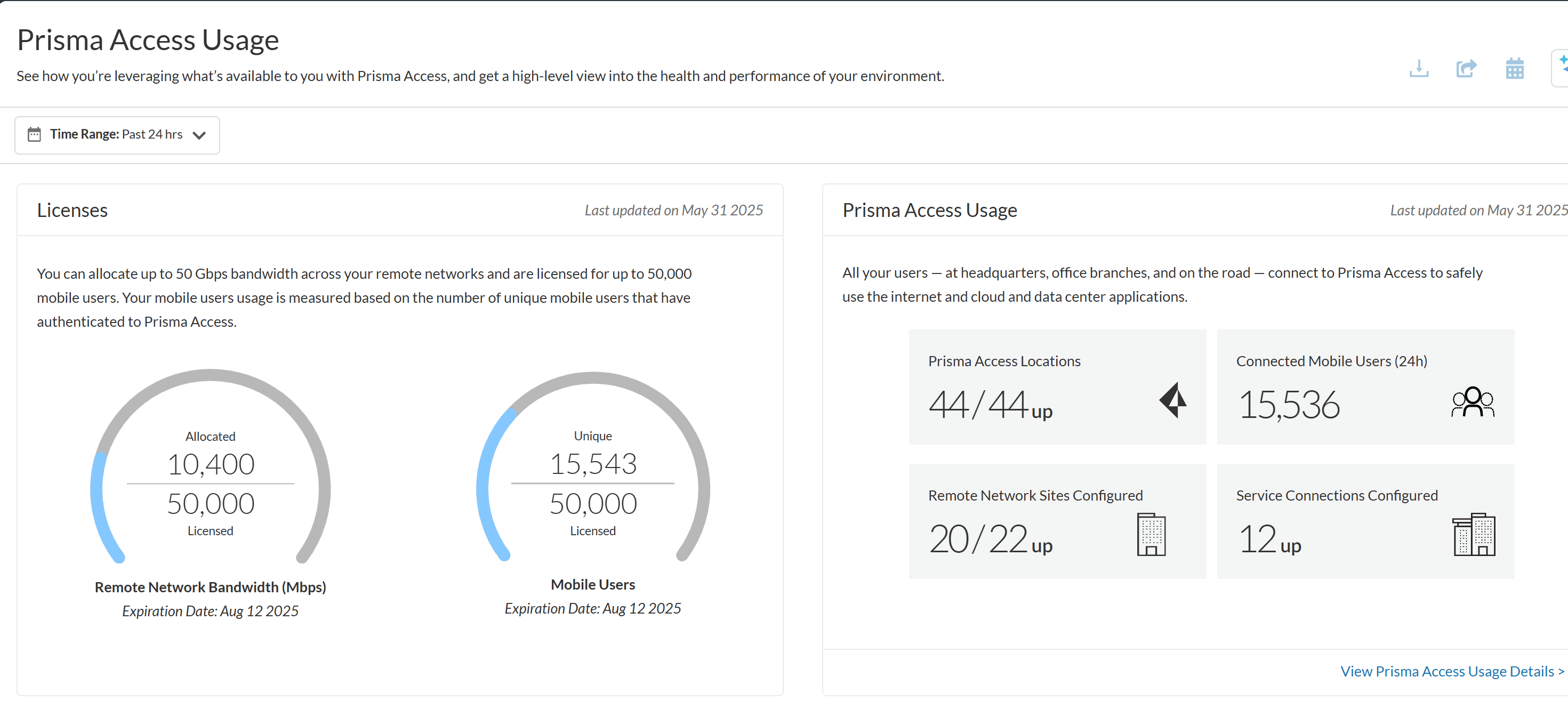Expand the Time Range dropdown chevron
The image size is (1568, 709).
pyautogui.click(x=199, y=135)
